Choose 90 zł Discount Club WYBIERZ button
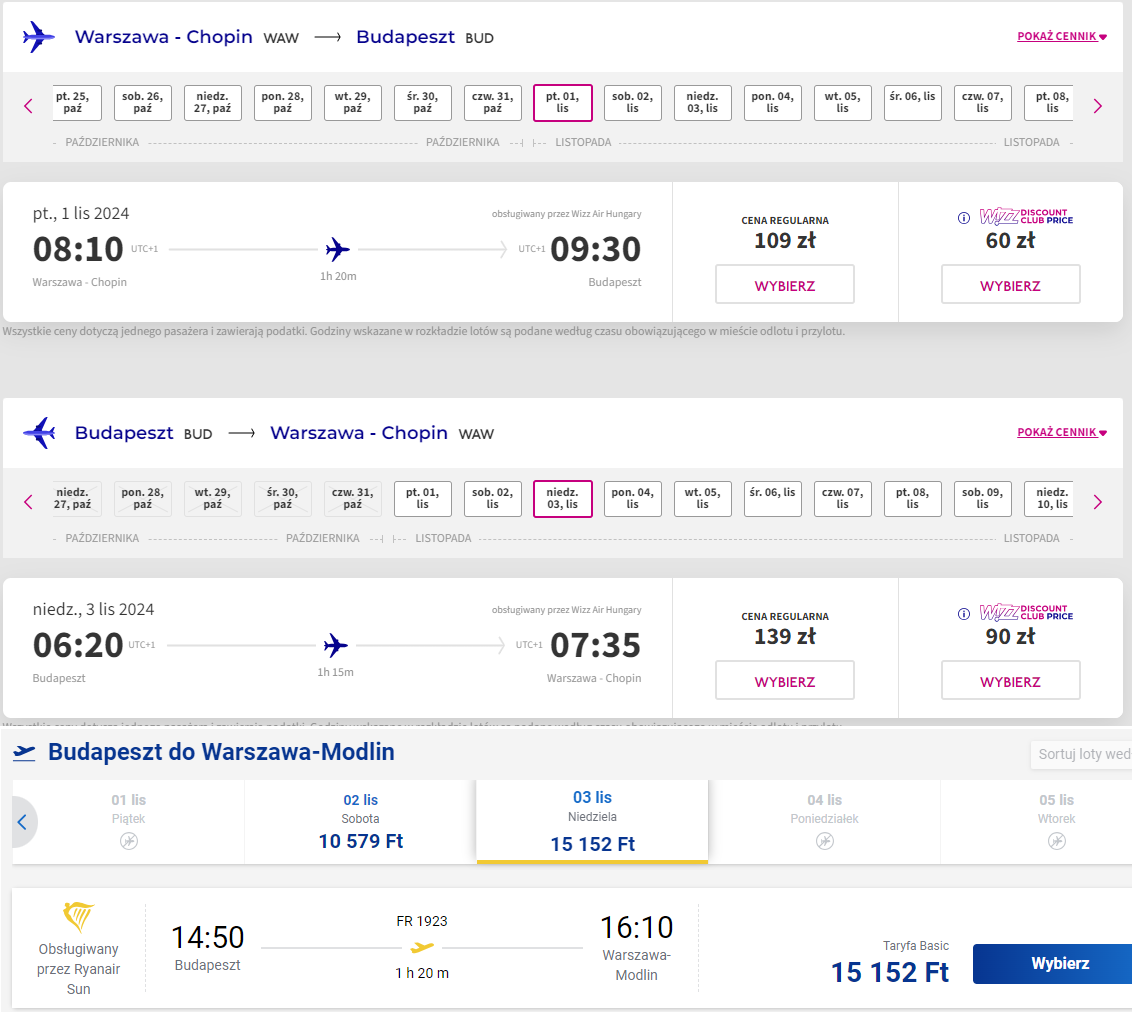 [1010, 680]
